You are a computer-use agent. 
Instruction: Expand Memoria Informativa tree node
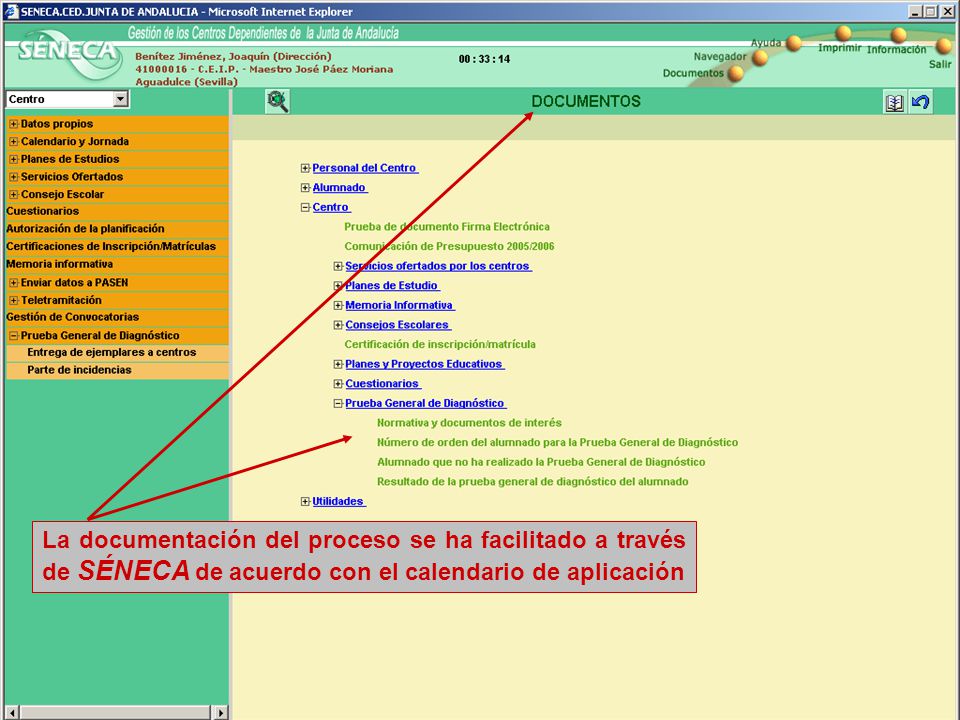pos(338,306)
